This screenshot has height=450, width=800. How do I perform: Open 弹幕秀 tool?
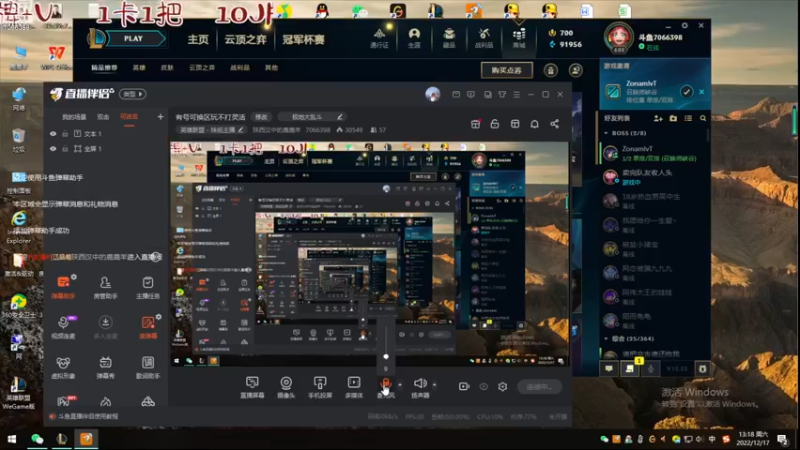point(105,367)
